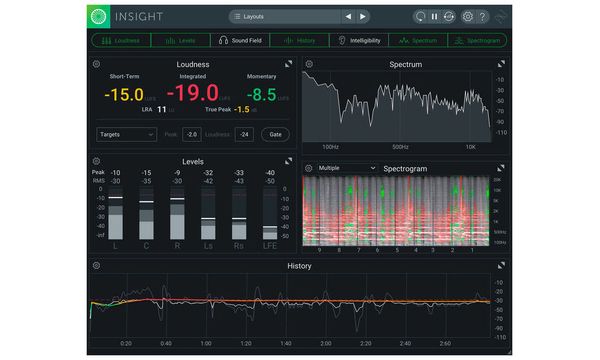Go to next layout arrow
The image size is (600, 360).
362,16
